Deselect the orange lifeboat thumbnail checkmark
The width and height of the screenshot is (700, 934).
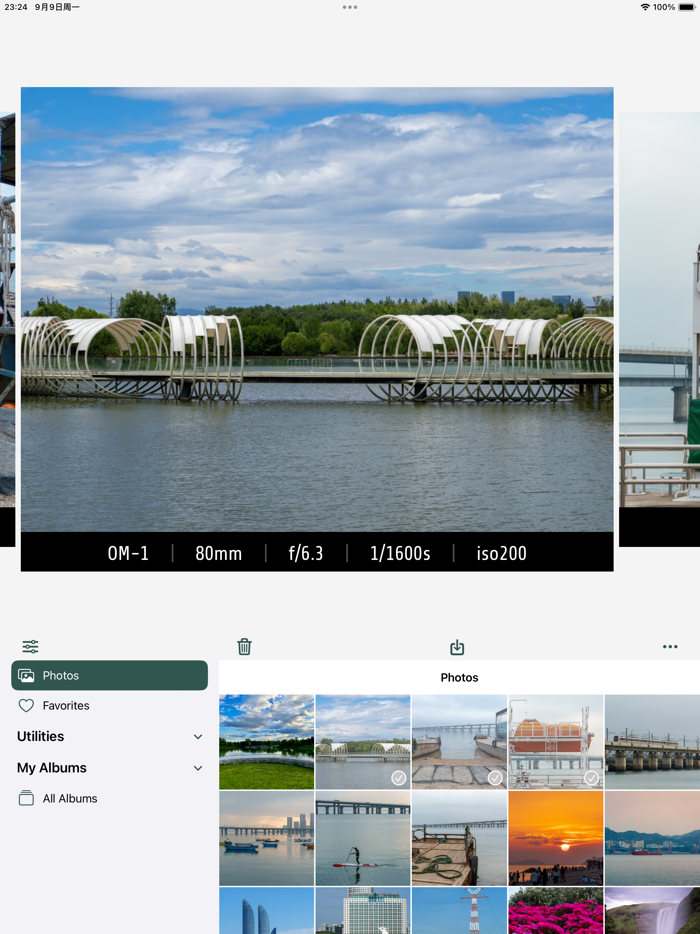(592, 778)
